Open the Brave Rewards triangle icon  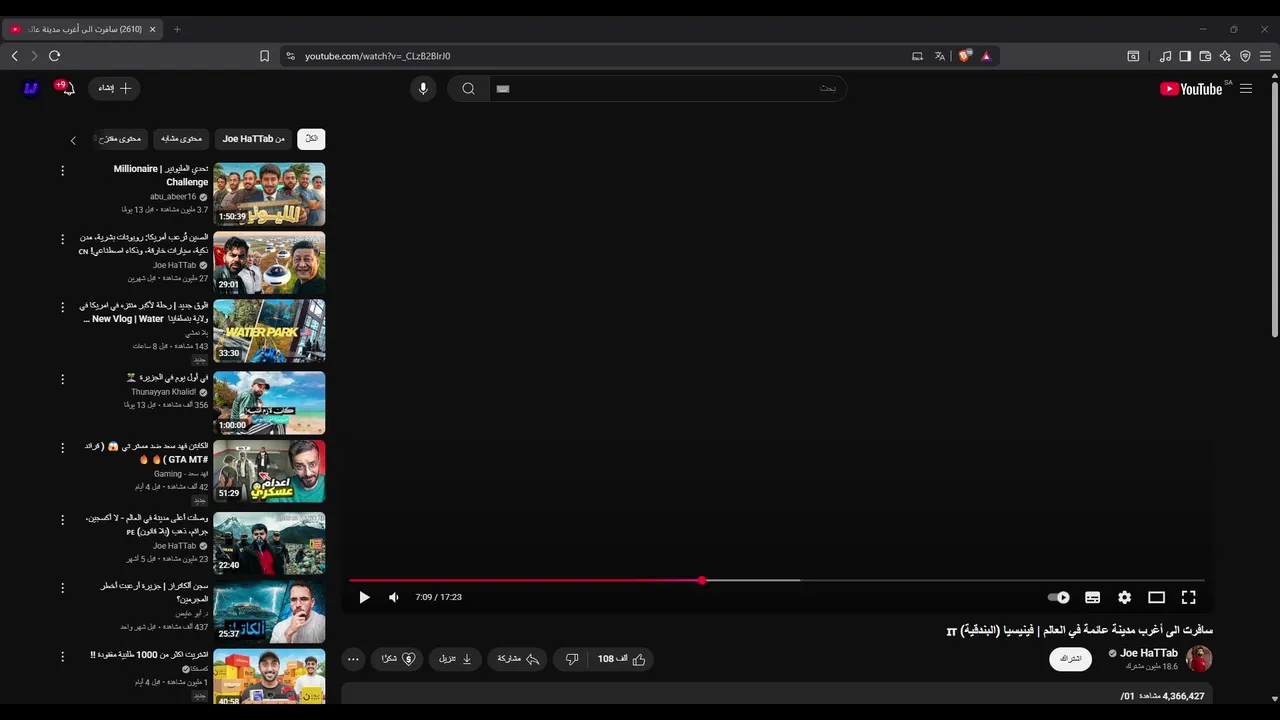pyautogui.click(x=986, y=56)
